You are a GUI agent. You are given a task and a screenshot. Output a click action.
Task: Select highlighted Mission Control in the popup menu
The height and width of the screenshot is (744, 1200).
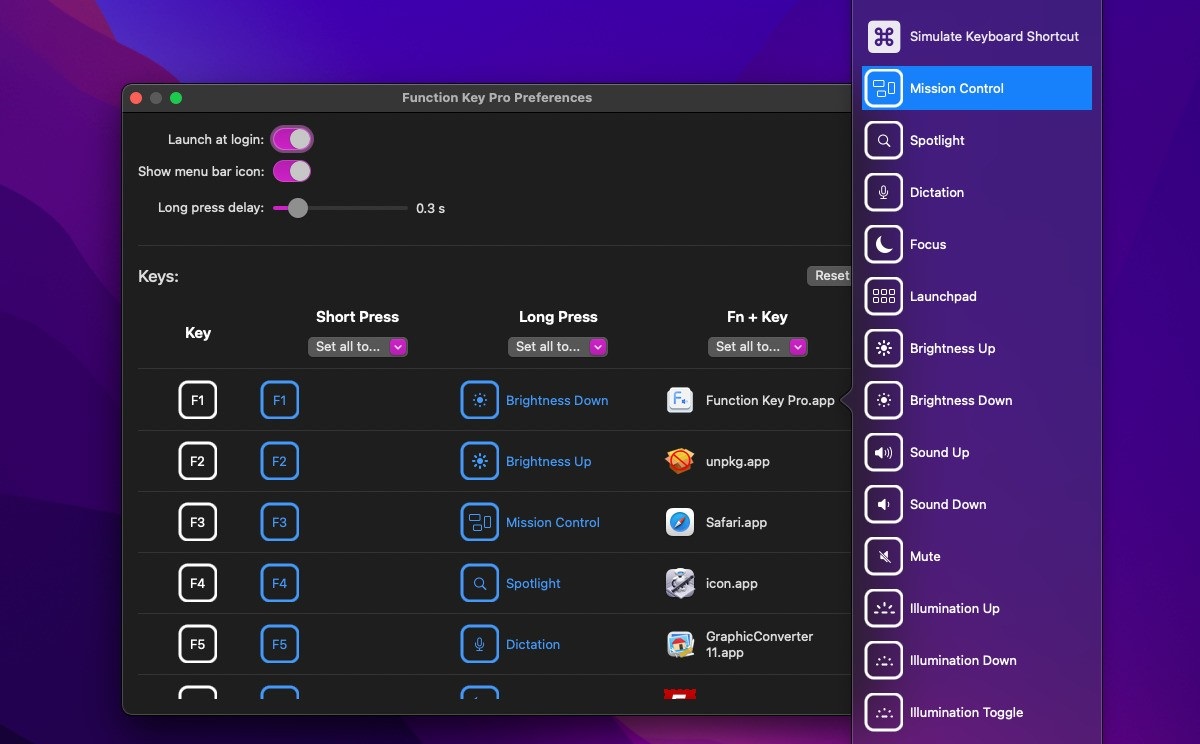pyautogui.click(x=977, y=88)
